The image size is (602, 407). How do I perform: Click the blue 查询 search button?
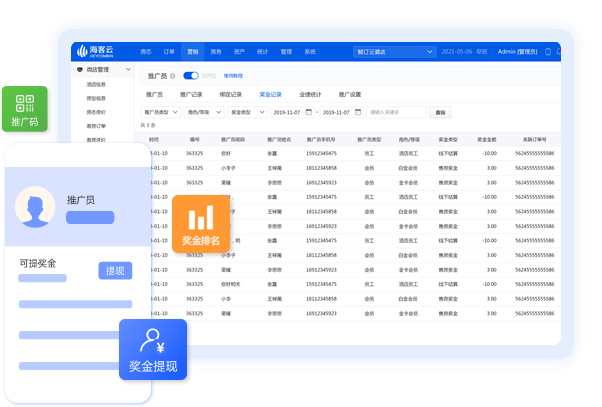click(x=440, y=112)
